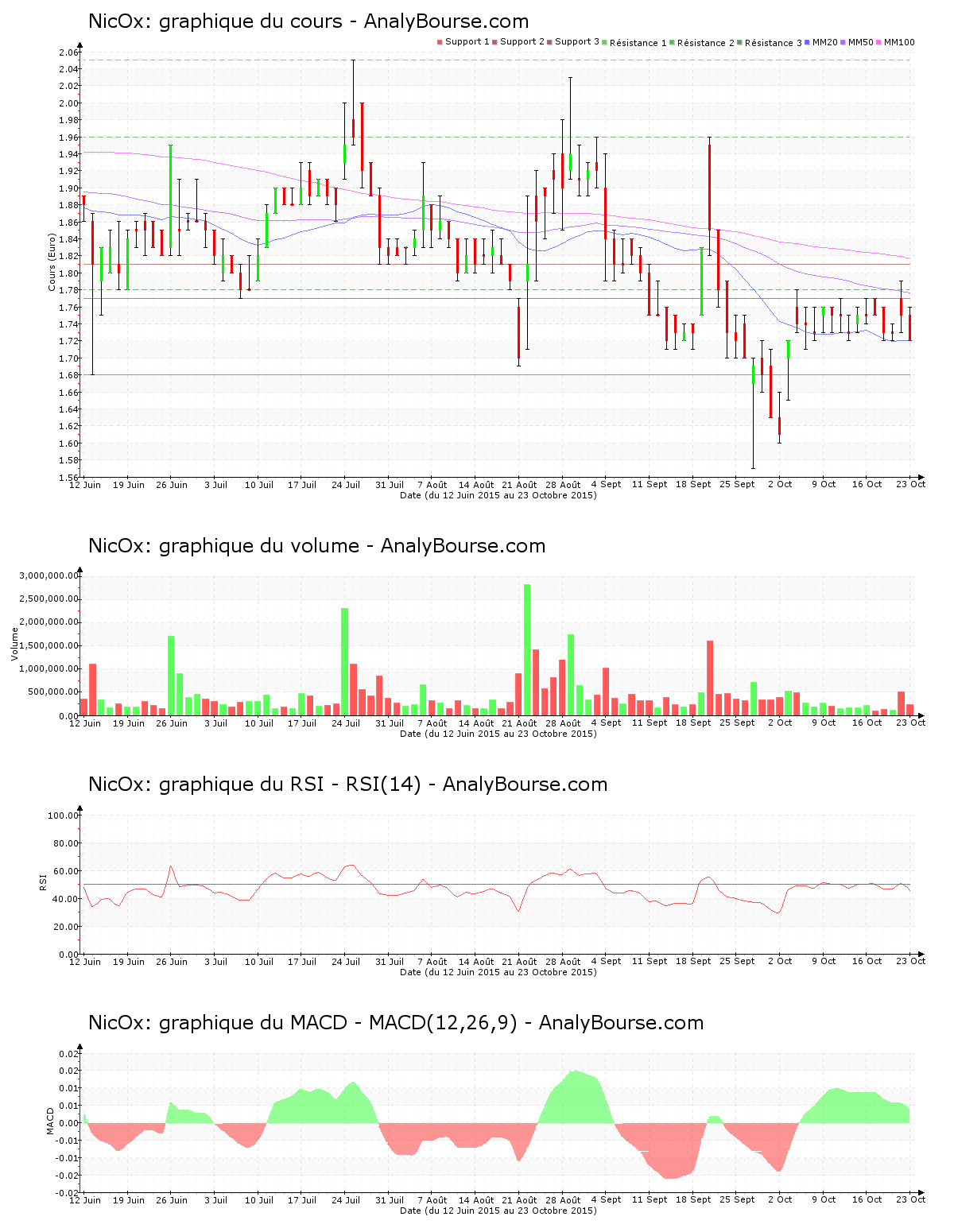
Task: Select the Support 2 legend label
Action: pyautogui.click(x=522, y=42)
